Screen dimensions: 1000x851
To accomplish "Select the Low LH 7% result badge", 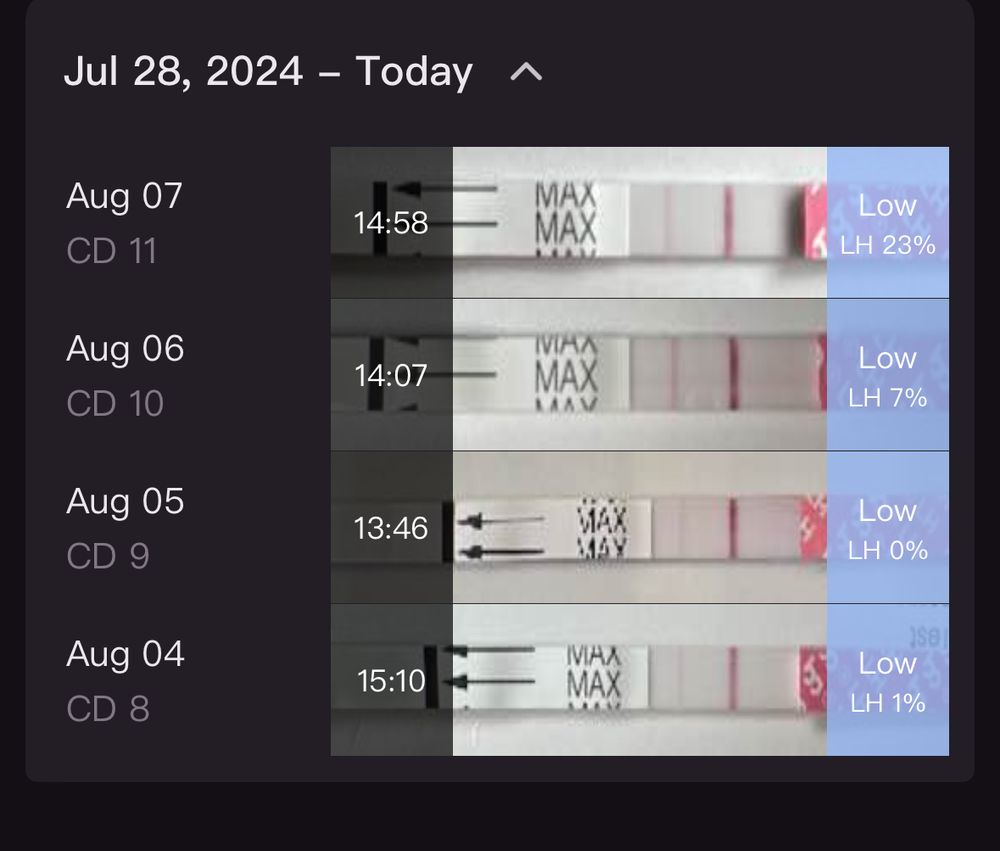I will 888,376.
